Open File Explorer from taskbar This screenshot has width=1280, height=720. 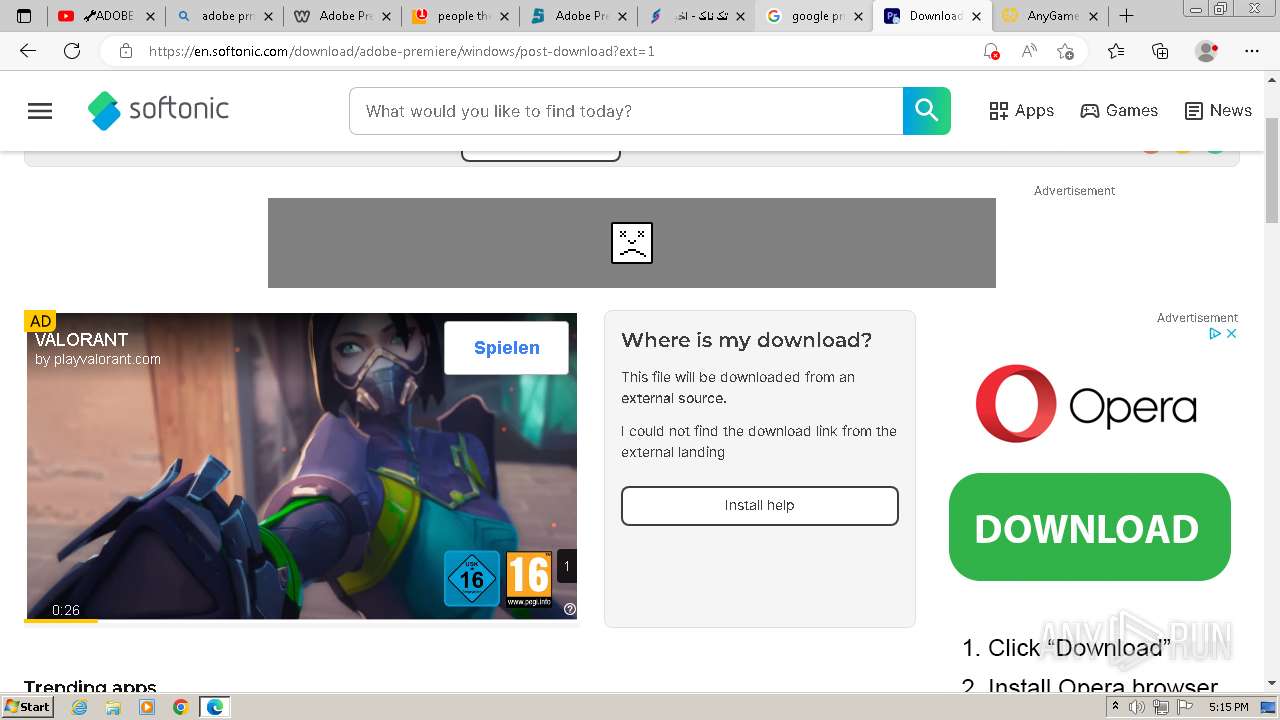113,707
